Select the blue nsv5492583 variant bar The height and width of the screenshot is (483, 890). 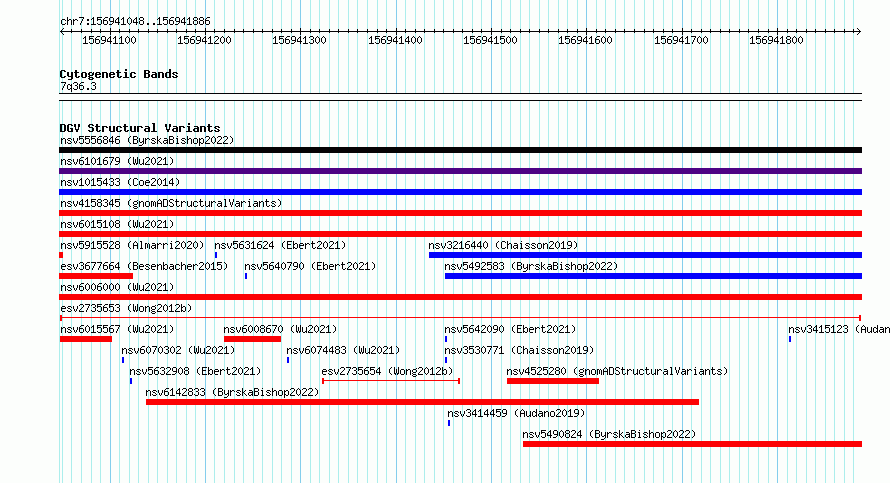(653, 276)
